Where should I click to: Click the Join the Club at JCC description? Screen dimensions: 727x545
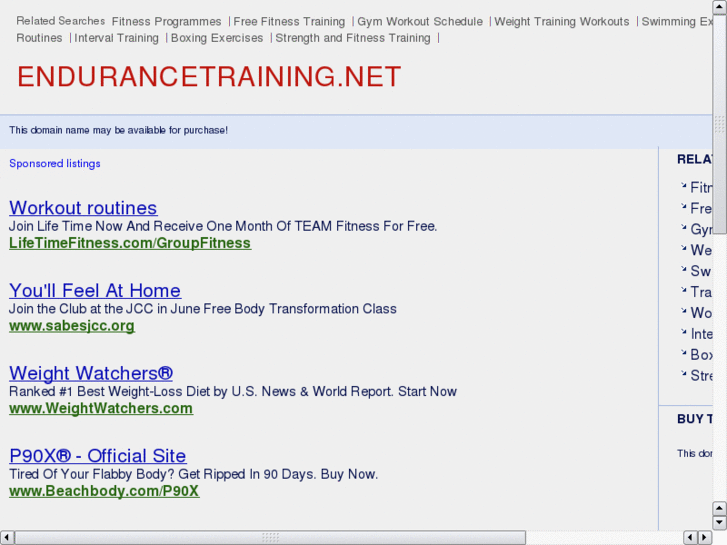coord(203,309)
